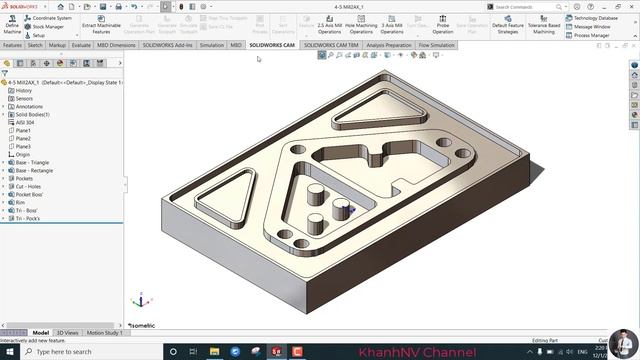The image size is (640, 360).
Task: Expand the Base - Rectangle feature
Action: pos(4,171)
